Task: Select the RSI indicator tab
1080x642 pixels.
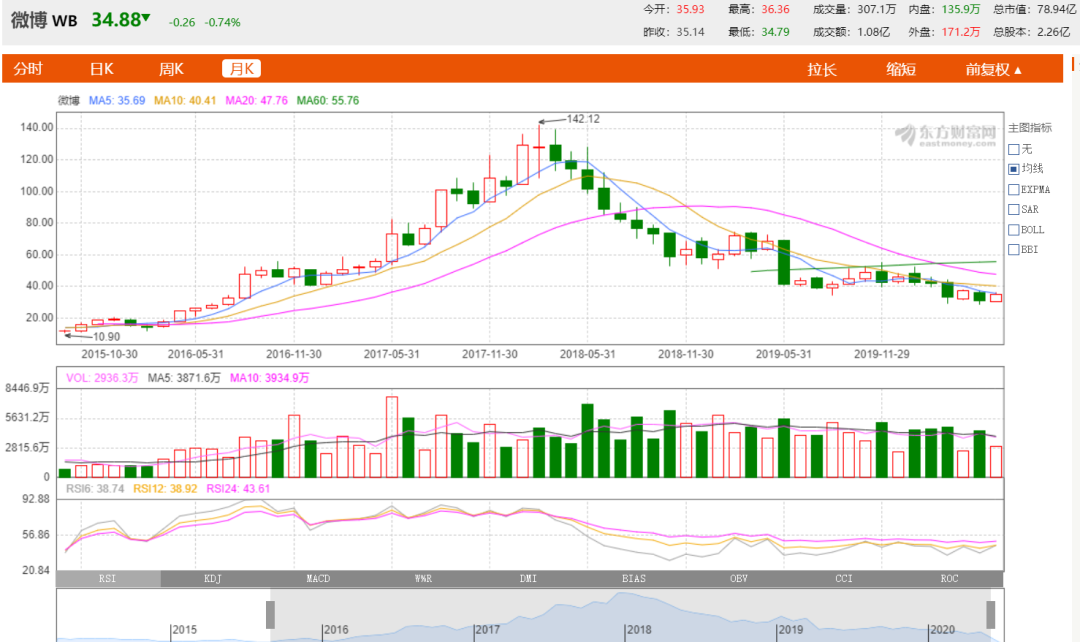Action: (108, 579)
